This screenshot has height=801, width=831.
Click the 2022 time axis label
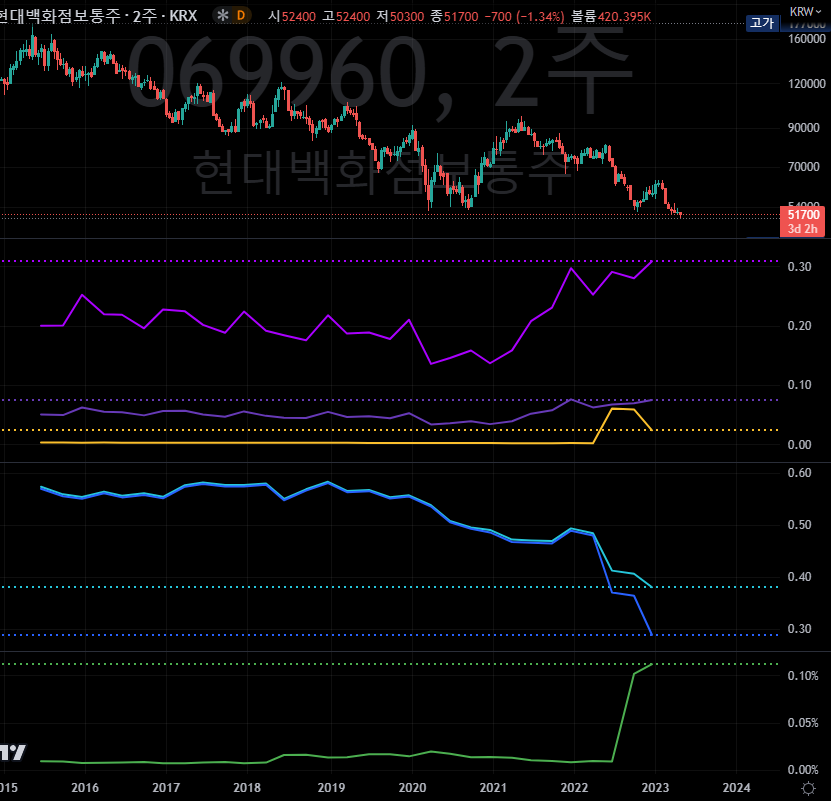tap(574, 787)
